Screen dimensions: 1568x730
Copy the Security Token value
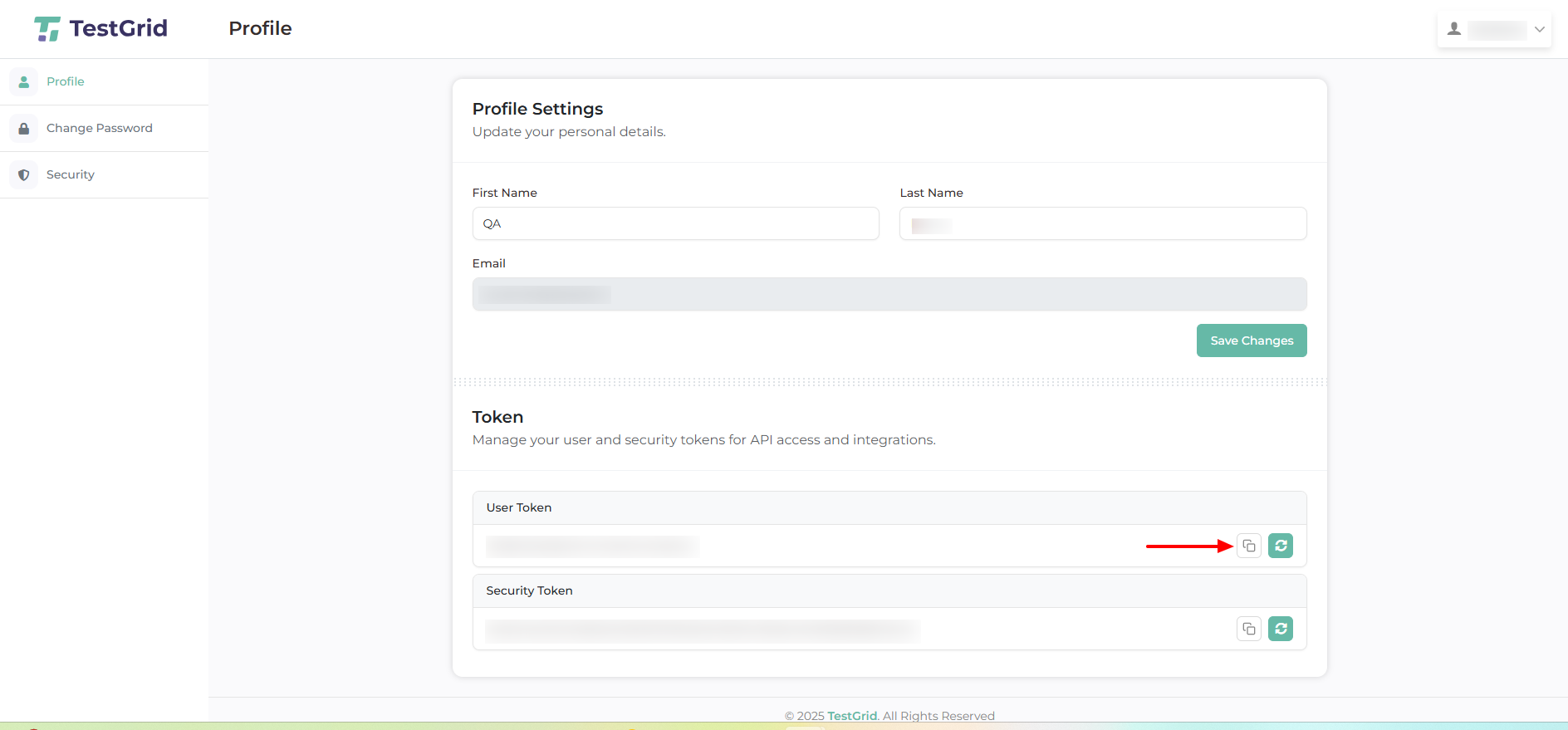1248,629
